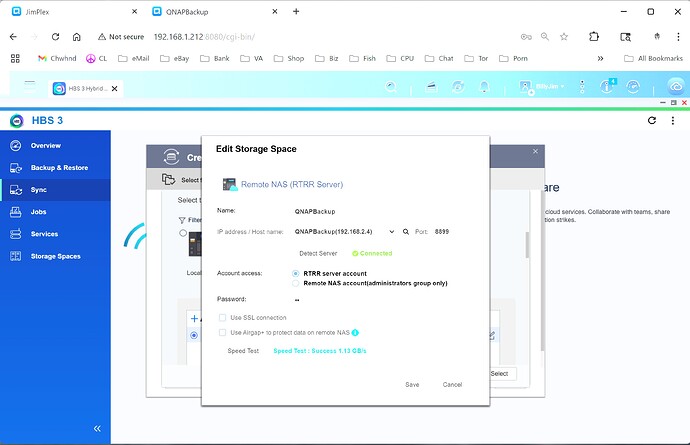Image resolution: width=690 pixels, height=445 pixels.
Task: Click the Password field
Action: pyautogui.click(x=297, y=300)
